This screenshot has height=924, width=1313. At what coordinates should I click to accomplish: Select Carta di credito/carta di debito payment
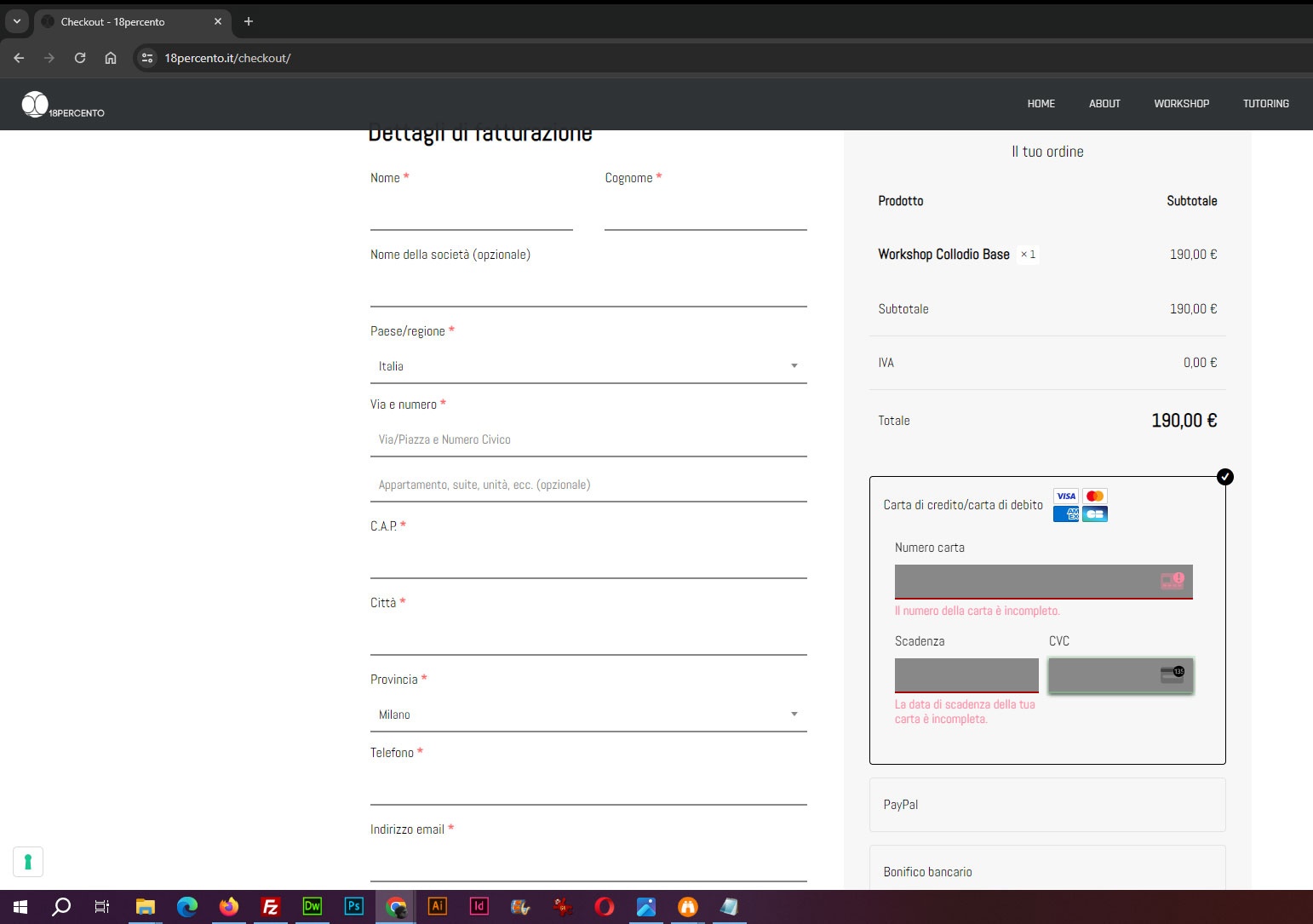tap(963, 505)
